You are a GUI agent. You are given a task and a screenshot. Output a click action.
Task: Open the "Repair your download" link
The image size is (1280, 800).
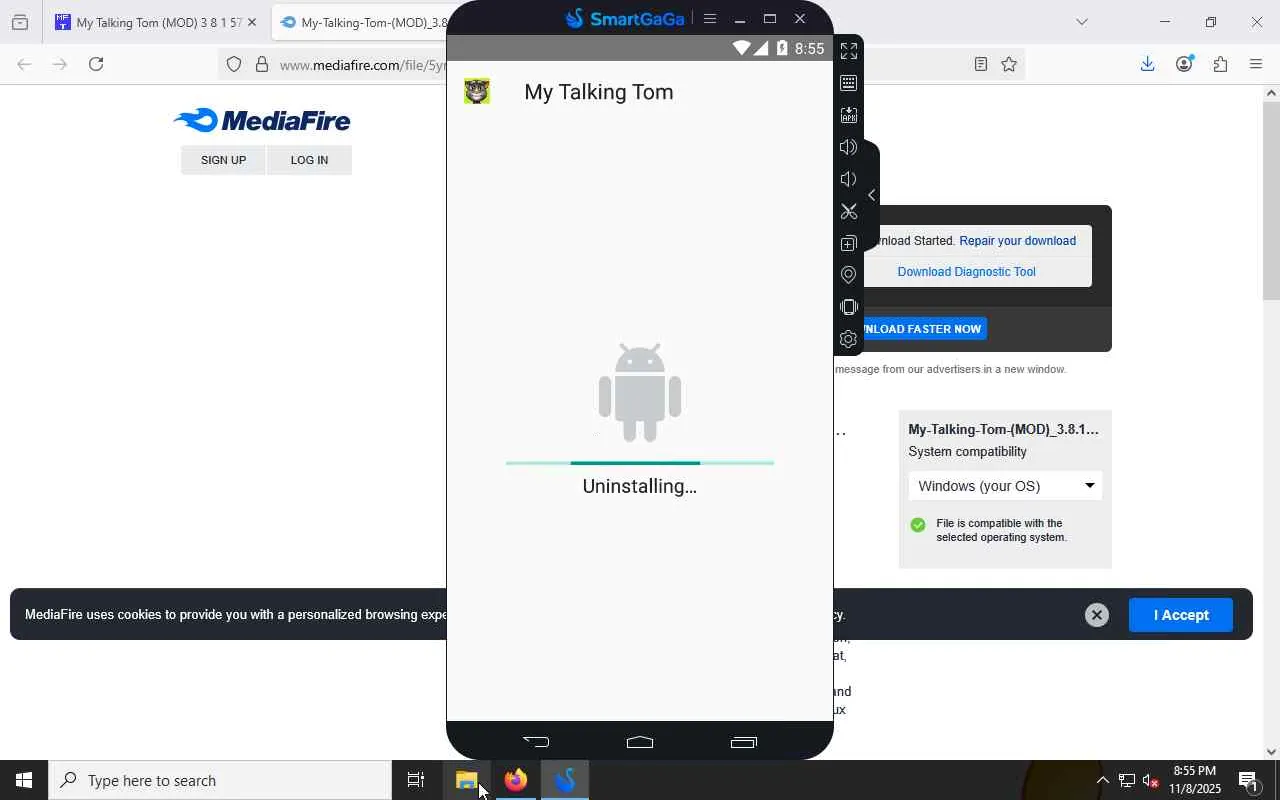click(1017, 241)
